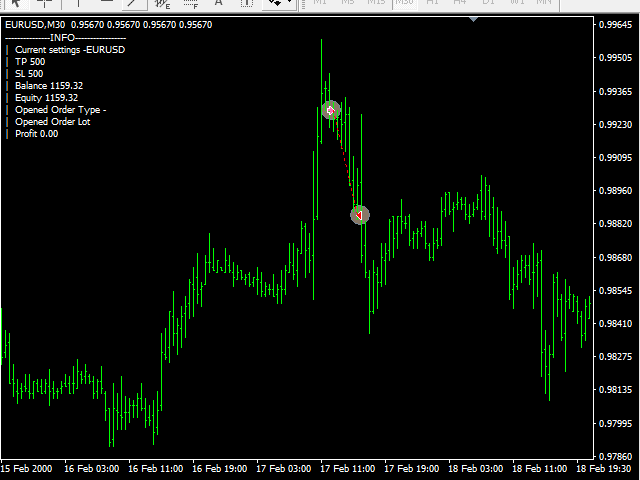Viewport: 640px width, 480px height.
Task: Enable the M15 timeframe button
Action: coord(375,3)
